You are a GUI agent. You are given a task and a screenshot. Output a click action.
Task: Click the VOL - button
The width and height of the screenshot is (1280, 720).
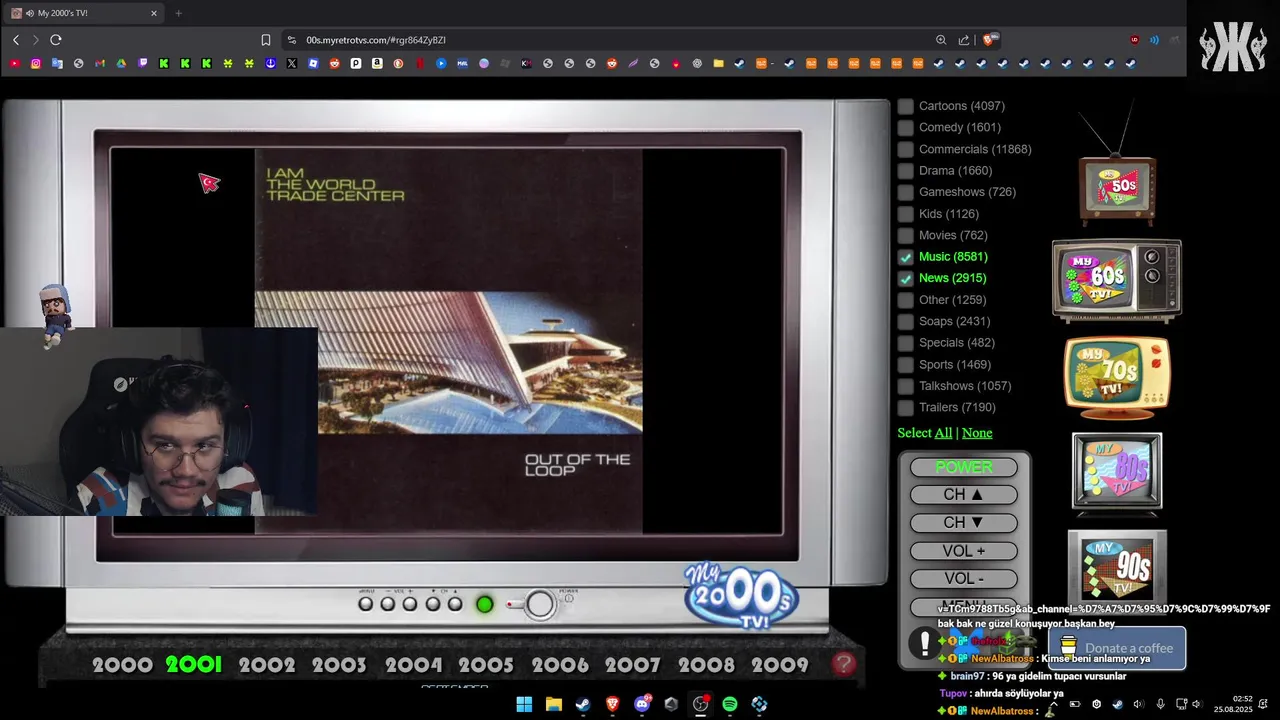[x=964, y=579]
